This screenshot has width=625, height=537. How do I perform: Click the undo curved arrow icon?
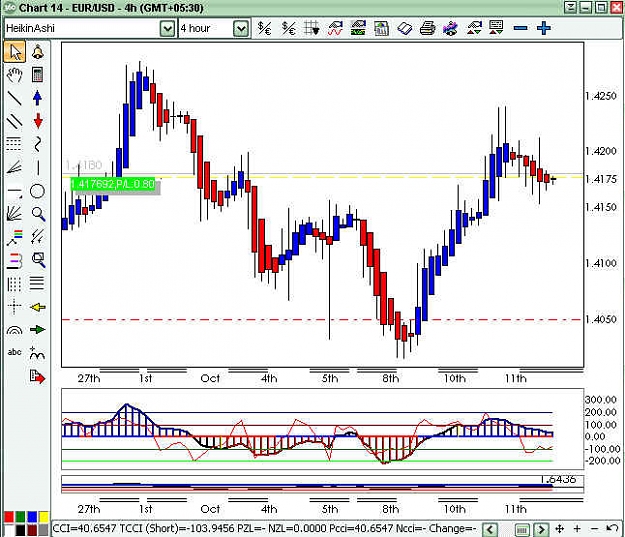pyautogui.click(x=612, y=529)
